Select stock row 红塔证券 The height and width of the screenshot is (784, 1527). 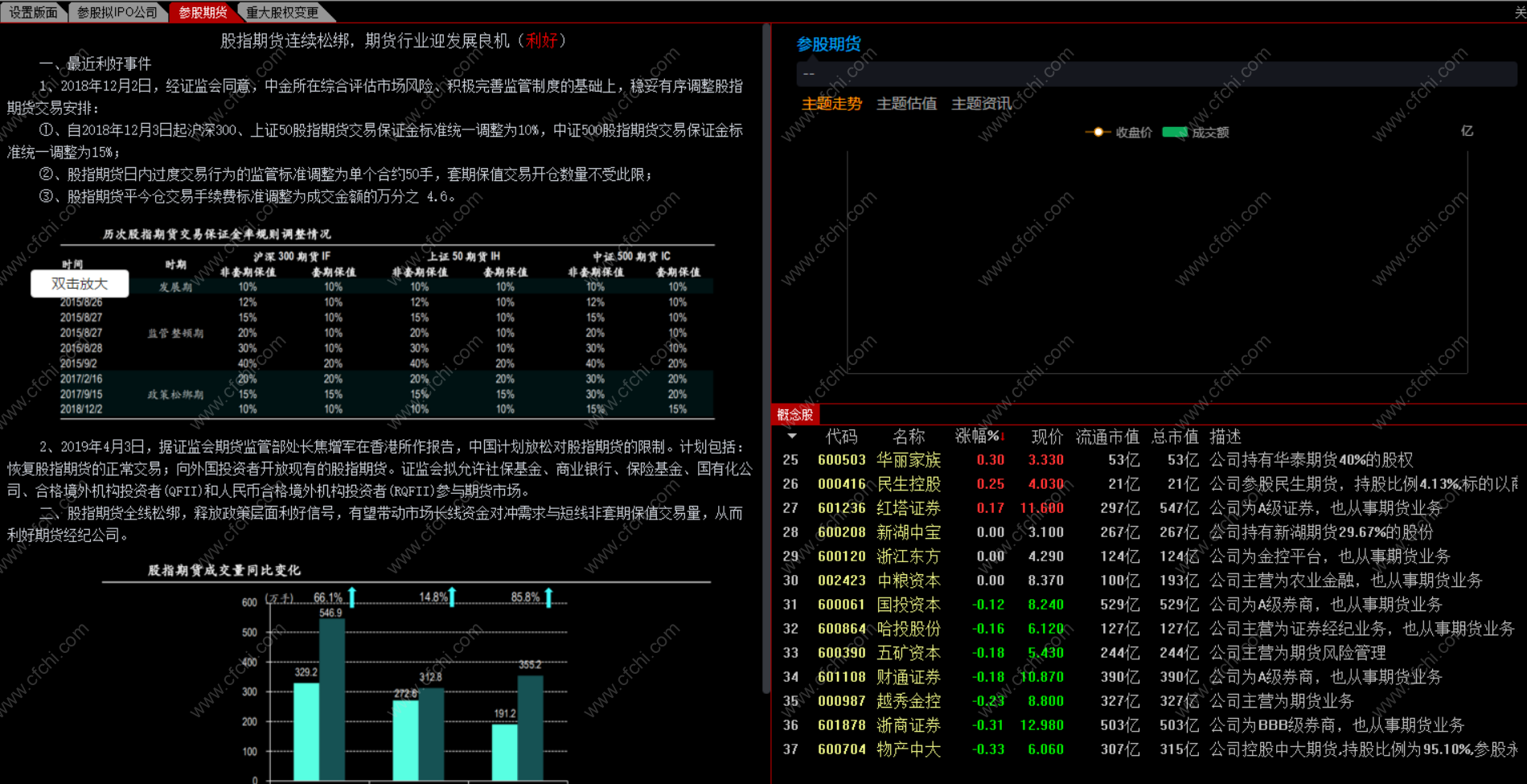tap(1150, 508)
